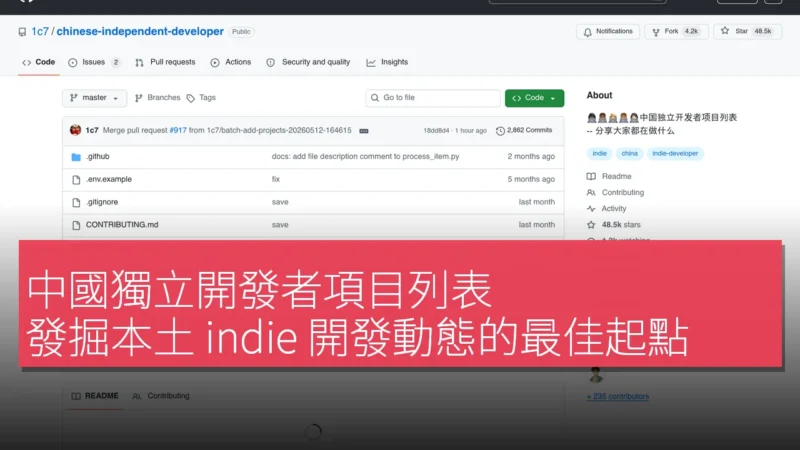Screen dimensions: 800x450
Task: Focus the Go to file search
Action: [x=433, y=98]
